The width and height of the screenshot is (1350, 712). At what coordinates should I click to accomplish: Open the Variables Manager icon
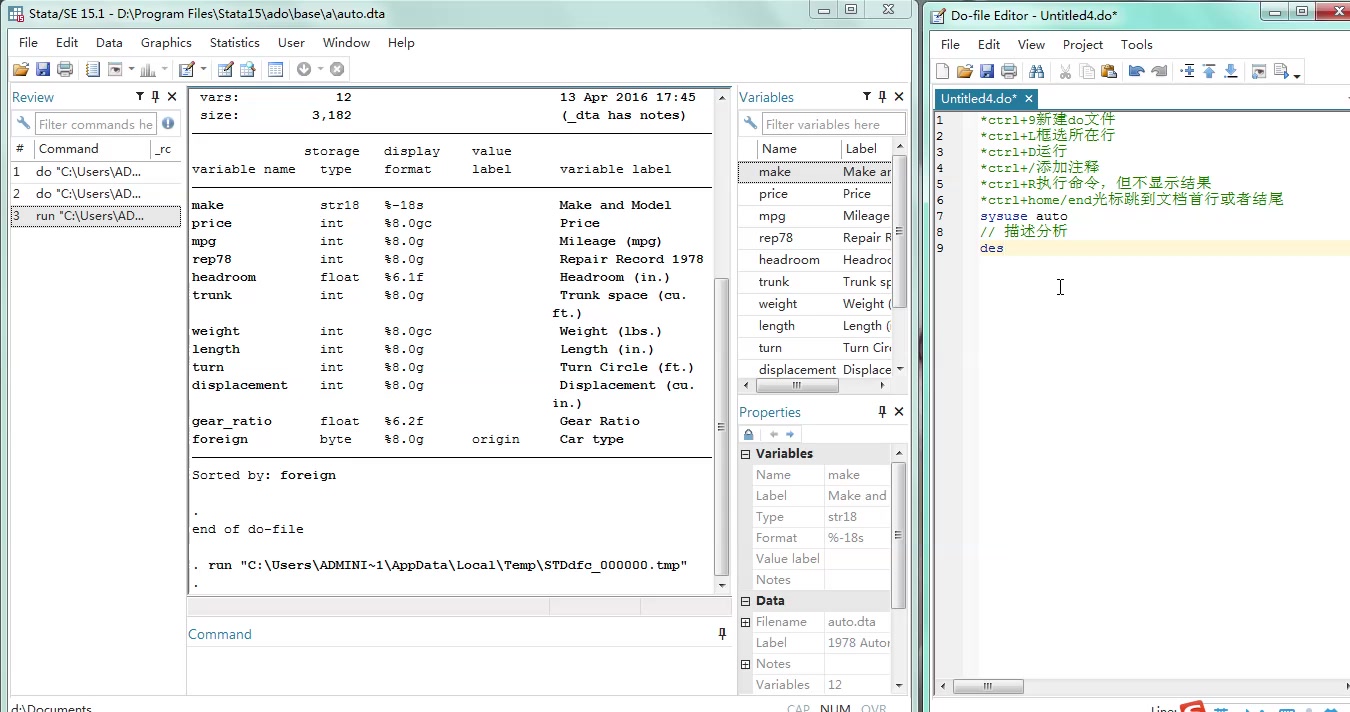click(275, 69)
